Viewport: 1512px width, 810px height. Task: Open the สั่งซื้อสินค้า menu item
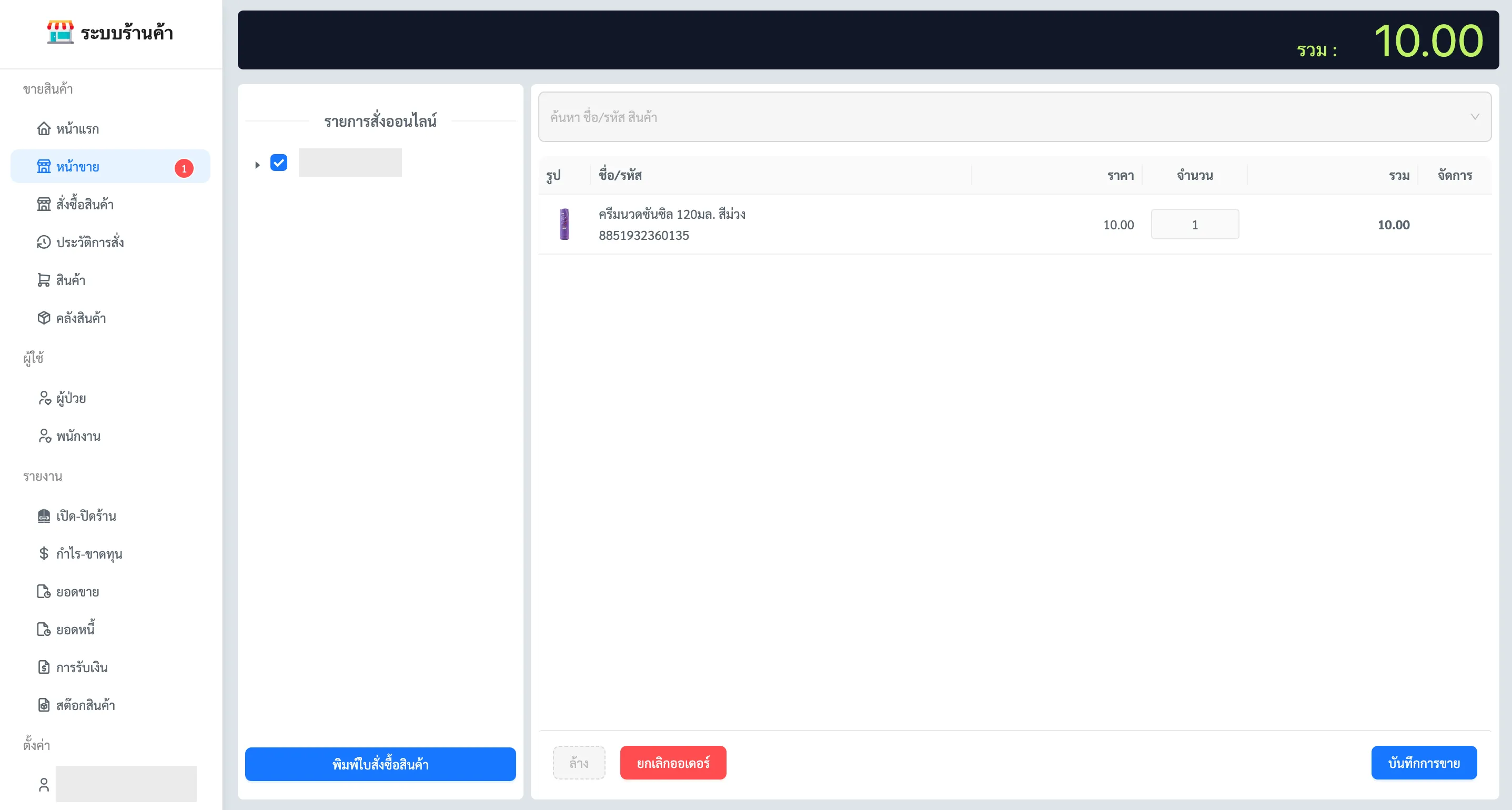pos(85,204)
